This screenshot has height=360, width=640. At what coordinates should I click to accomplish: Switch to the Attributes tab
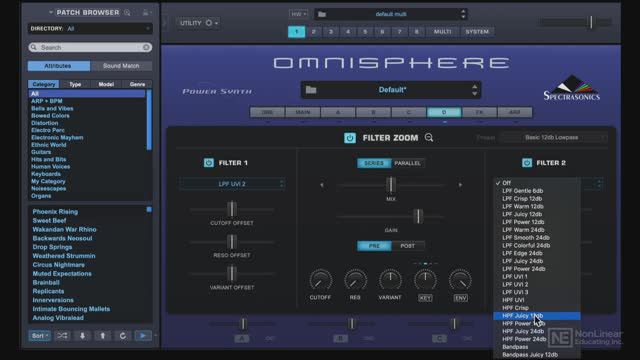(58, 66)
